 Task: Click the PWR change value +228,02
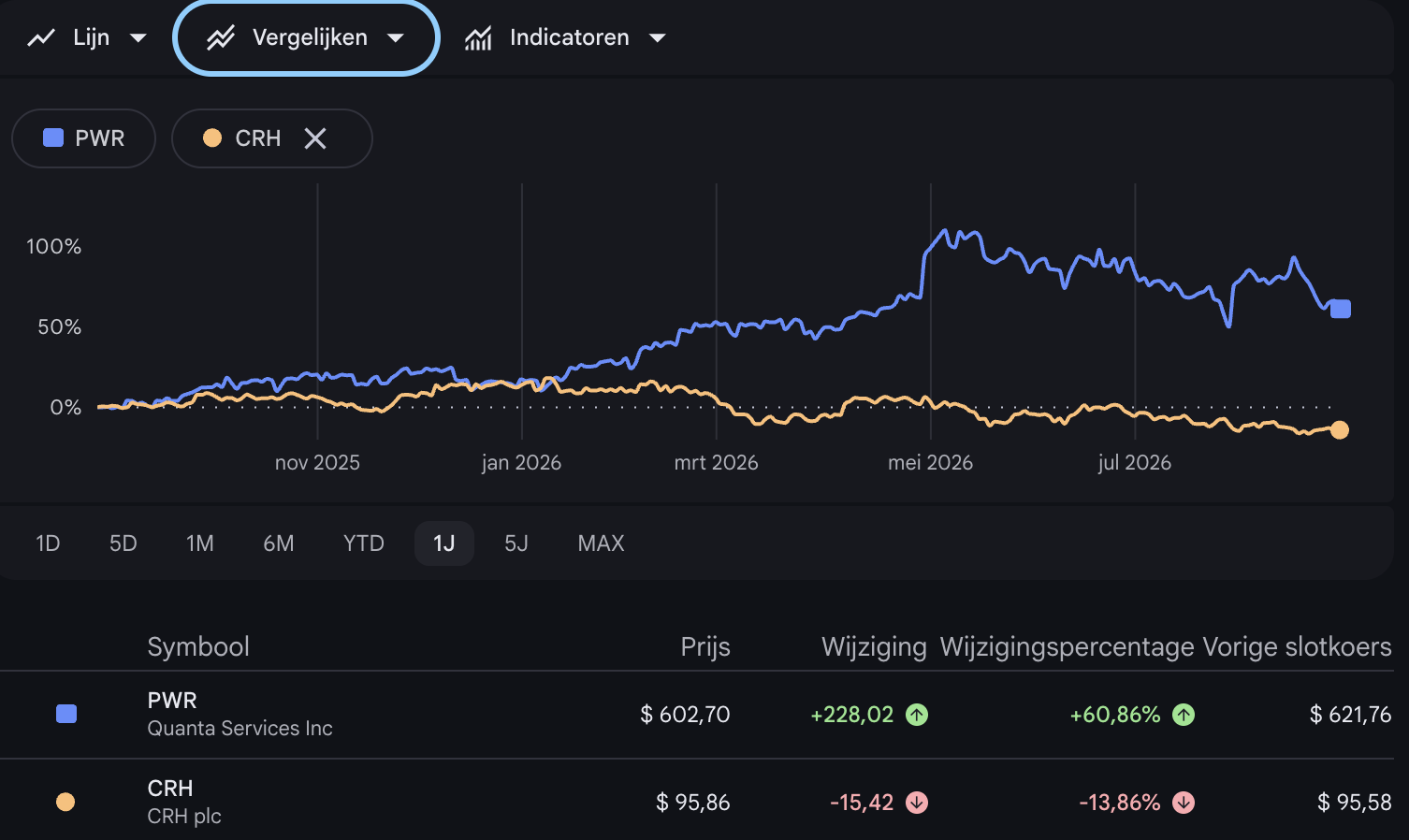[852, 715]
